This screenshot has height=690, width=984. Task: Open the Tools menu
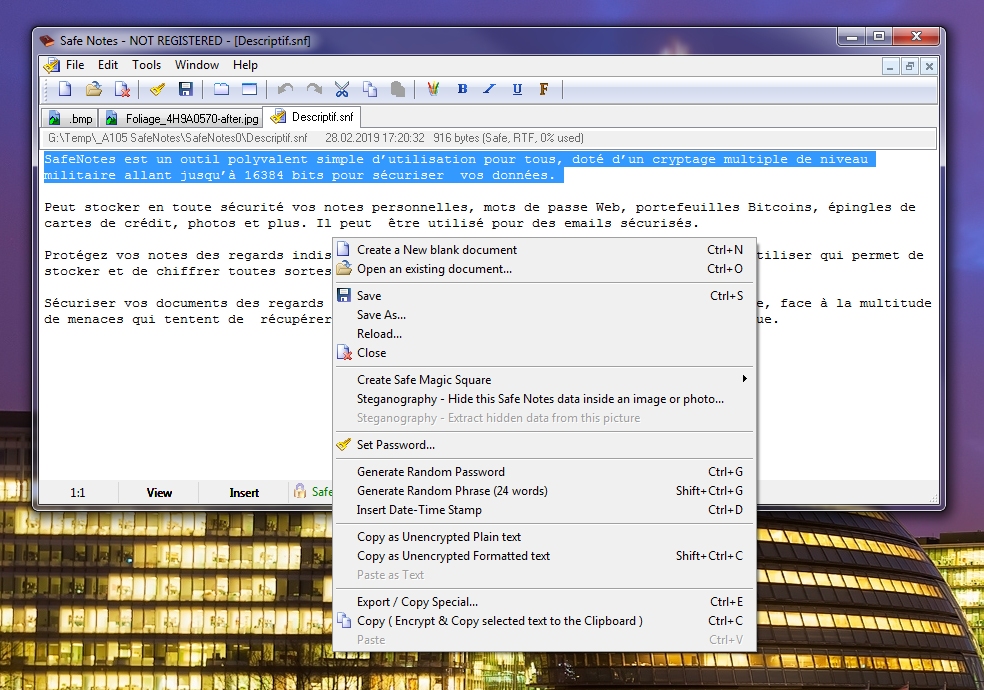tap(146, 65)
